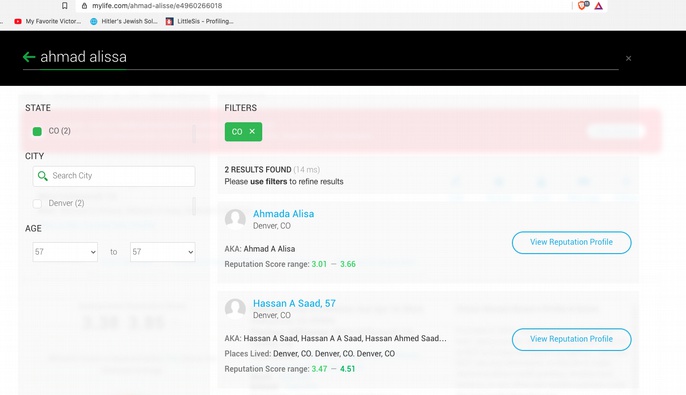Click reputation score 3.66 for Ahmada Alisa
Image resolution: width=686 pixels, height=395 pixels.
coord(348,264)
